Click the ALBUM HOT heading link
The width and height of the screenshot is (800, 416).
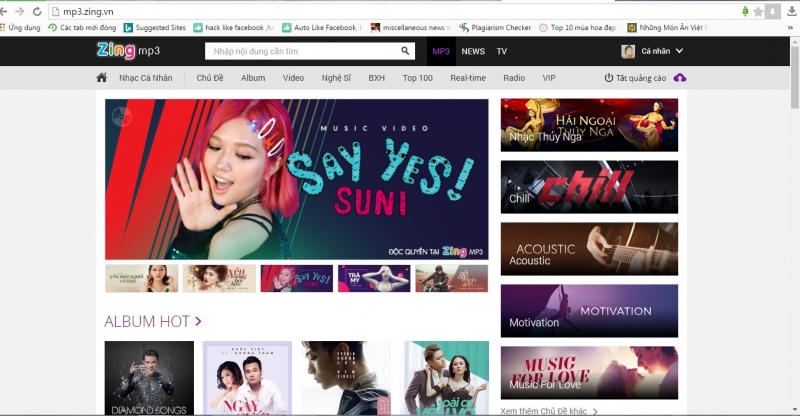[x=147, y=321]
